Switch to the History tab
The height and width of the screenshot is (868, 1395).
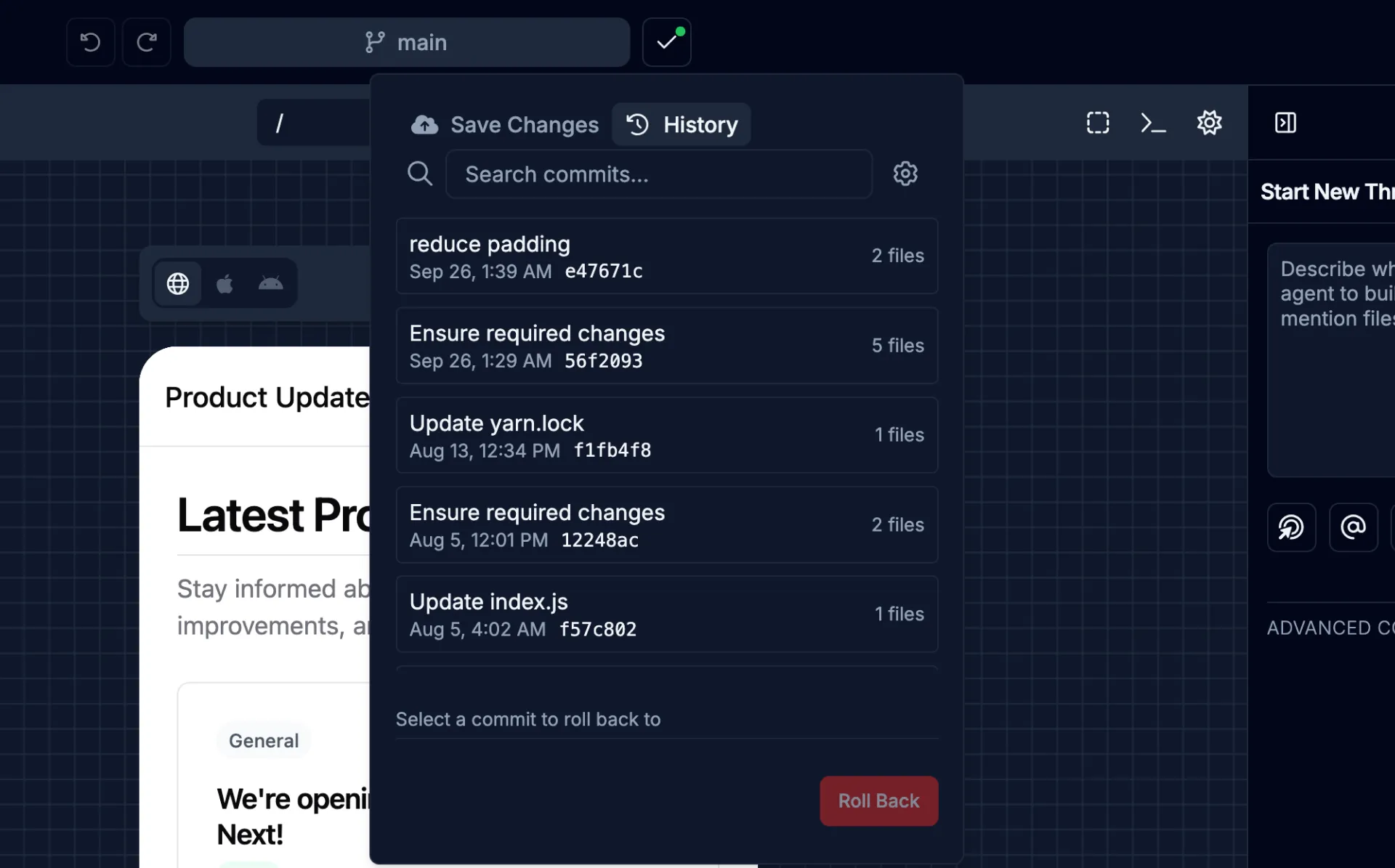[x=682, y=125]
